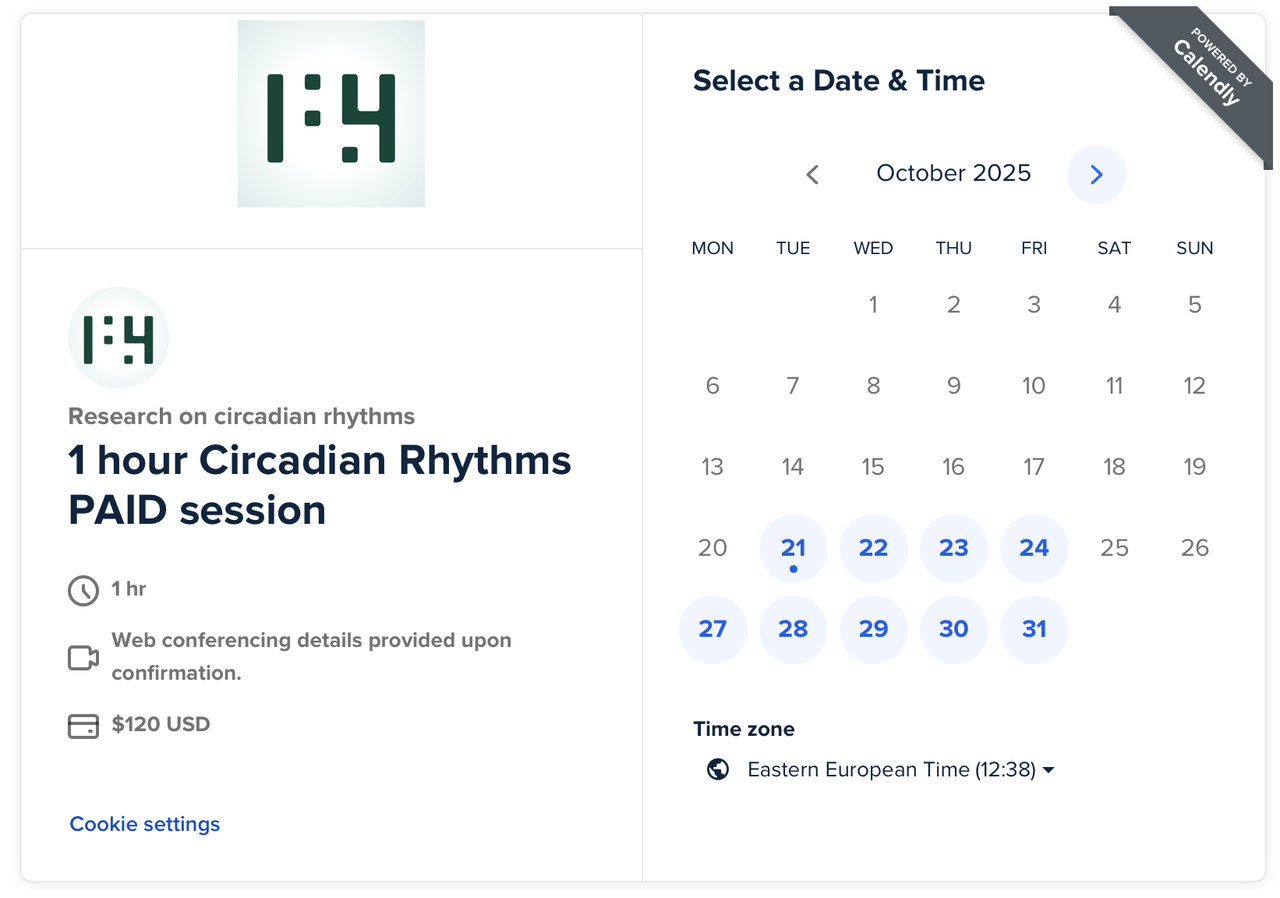Select October 22 date

[x=873, y=548]
